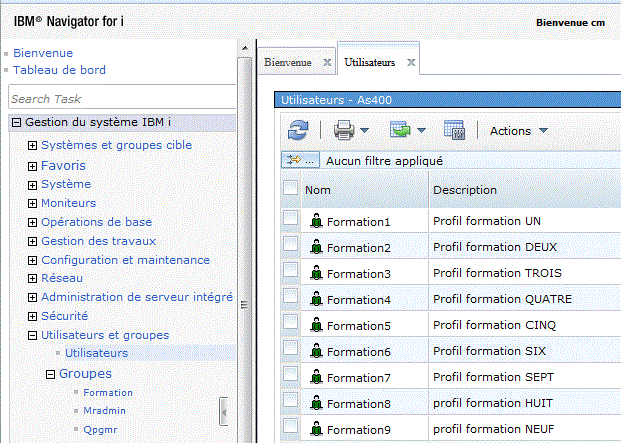Click the 'Profil formation QUATRE' description cell

[502, 299]
